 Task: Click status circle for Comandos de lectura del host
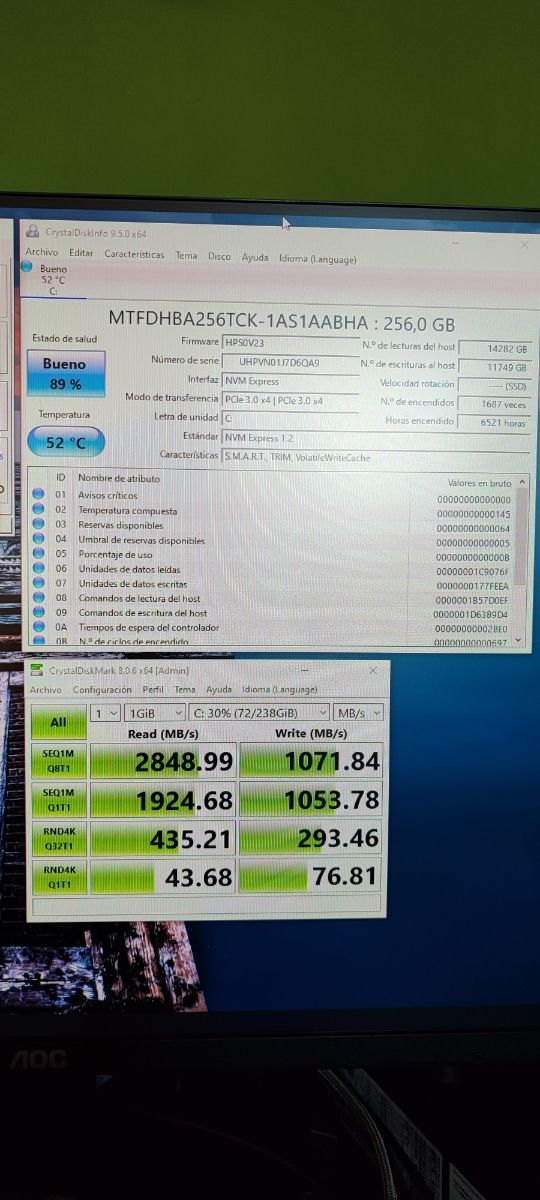click(x=38, y=596)
